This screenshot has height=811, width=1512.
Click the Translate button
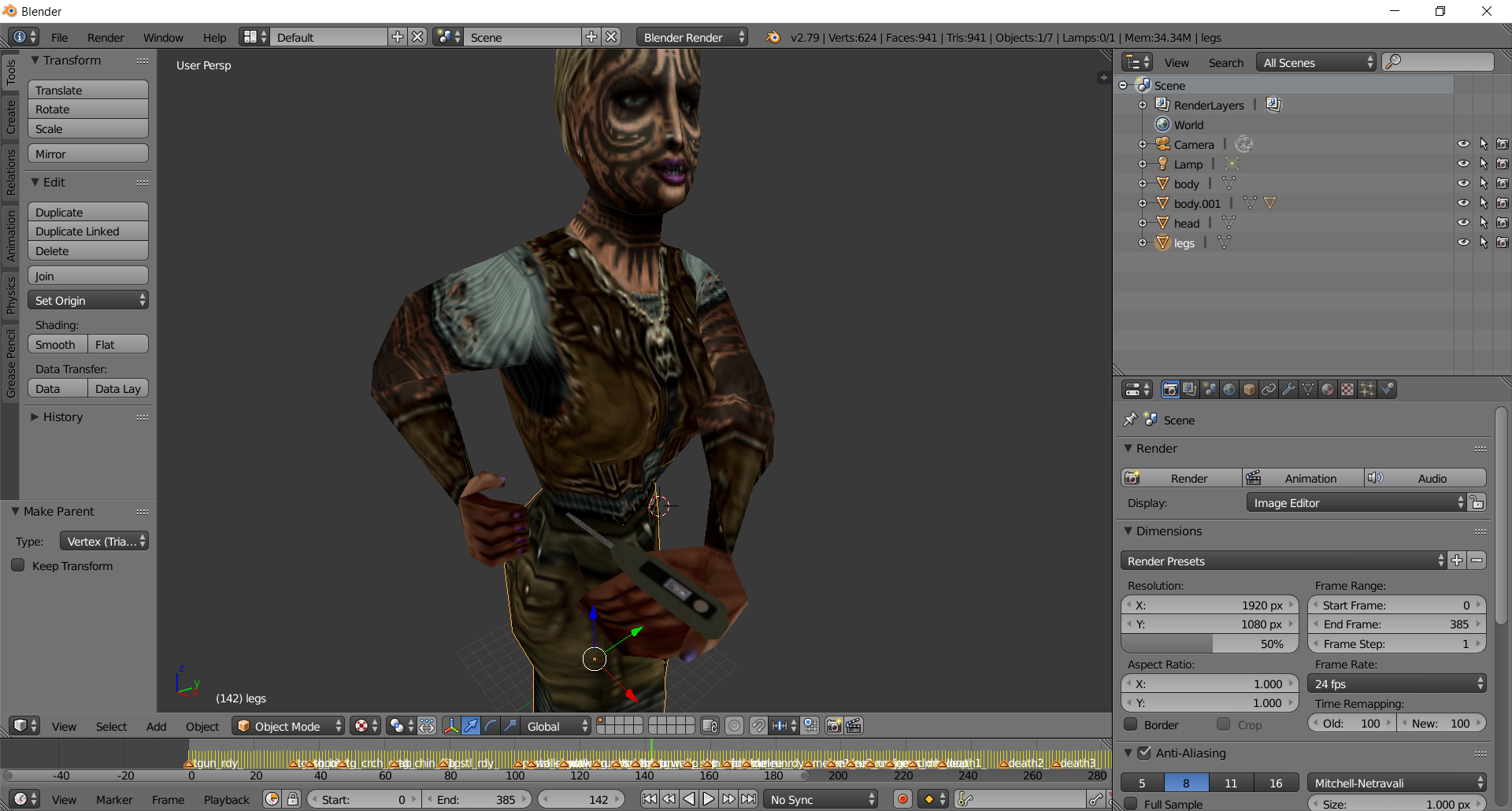coord(88,90)
